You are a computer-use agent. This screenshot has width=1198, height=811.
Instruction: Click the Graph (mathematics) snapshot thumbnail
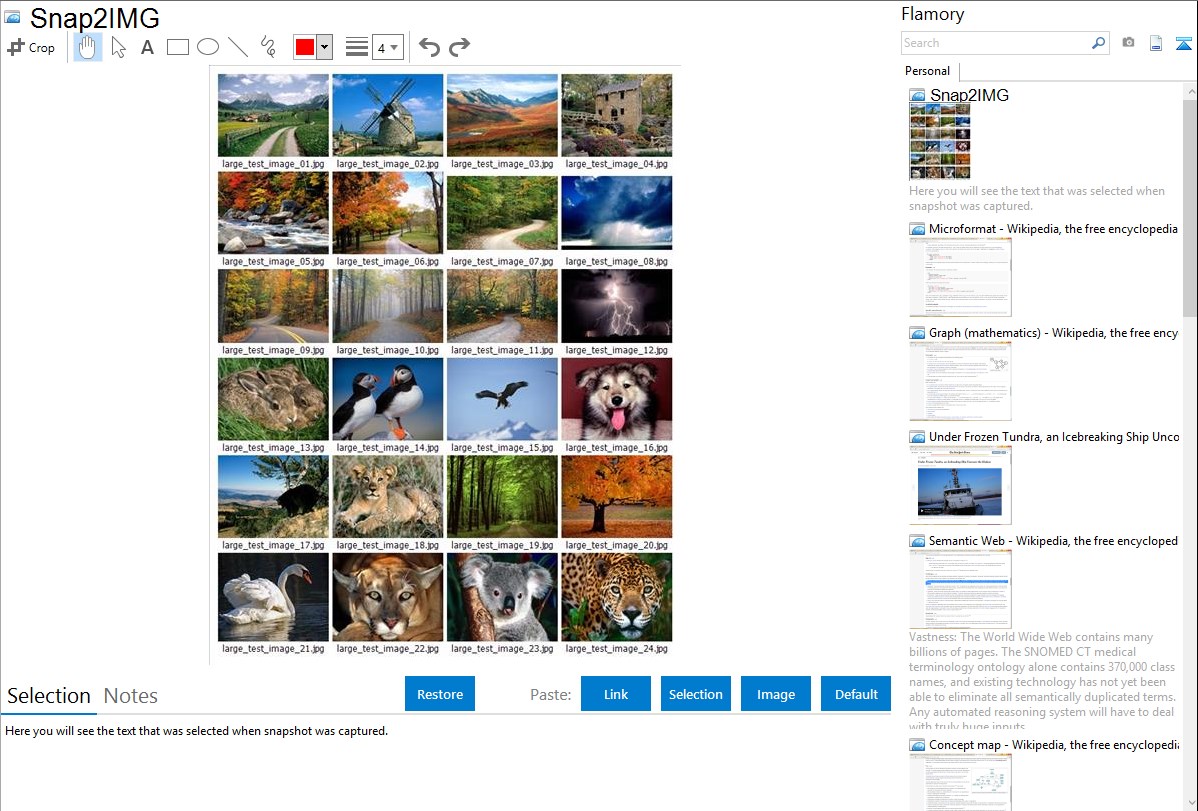[x=960, y=381]
